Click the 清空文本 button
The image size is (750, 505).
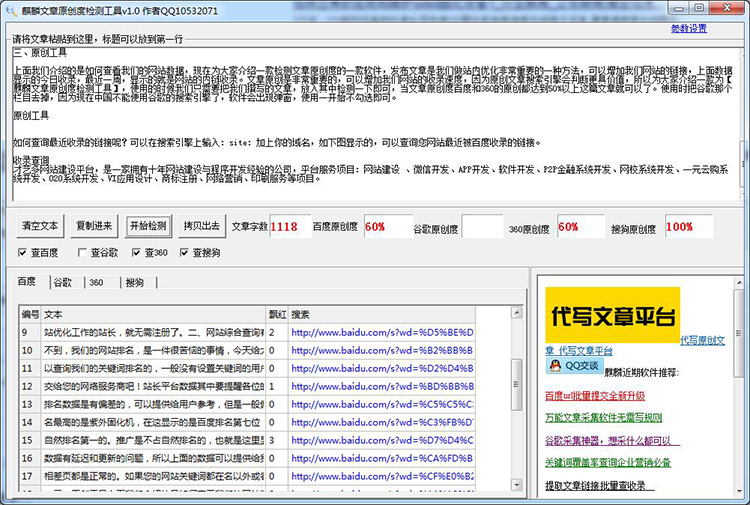pos(40,226)
